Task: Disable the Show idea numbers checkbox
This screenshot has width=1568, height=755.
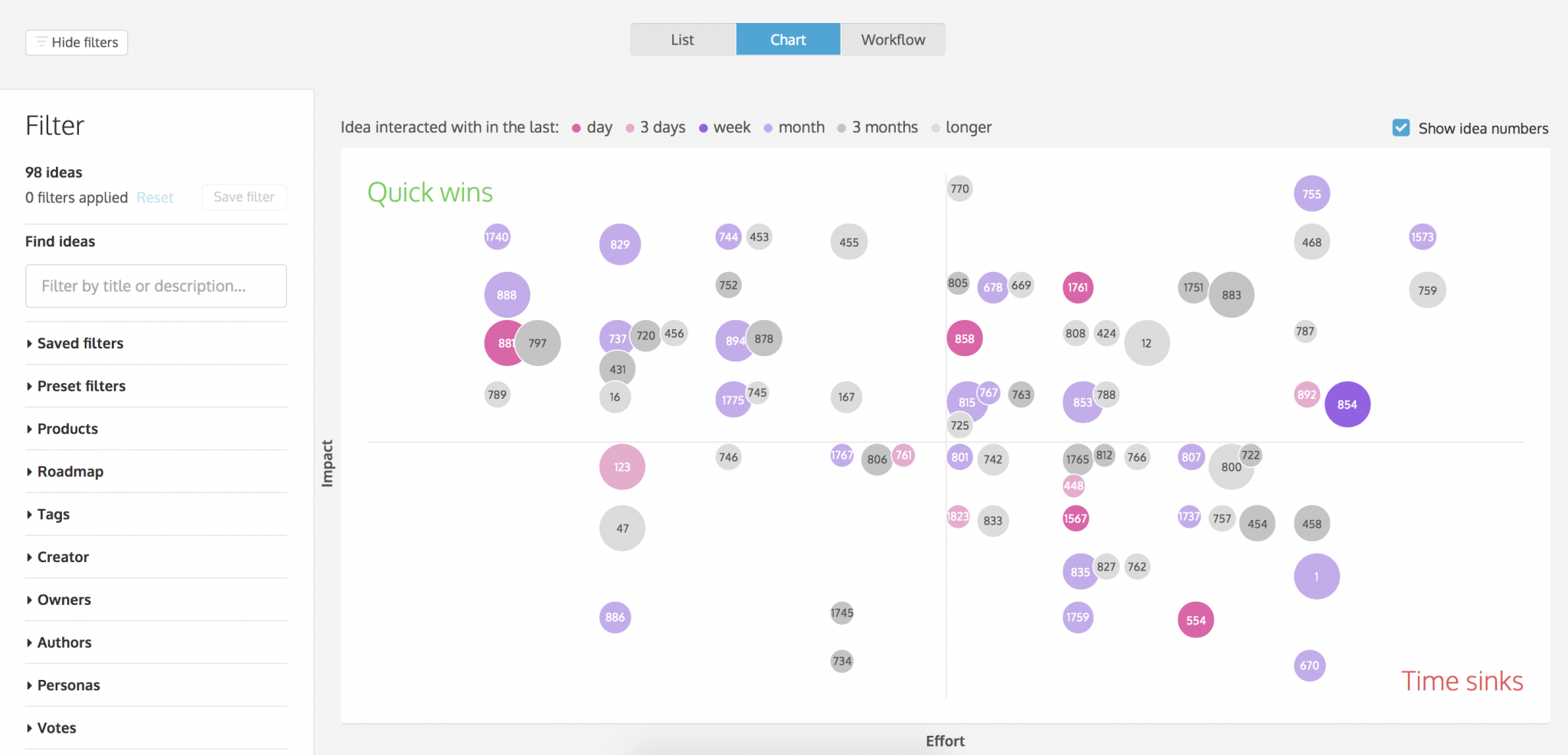Action: [x=1401, y=128]
